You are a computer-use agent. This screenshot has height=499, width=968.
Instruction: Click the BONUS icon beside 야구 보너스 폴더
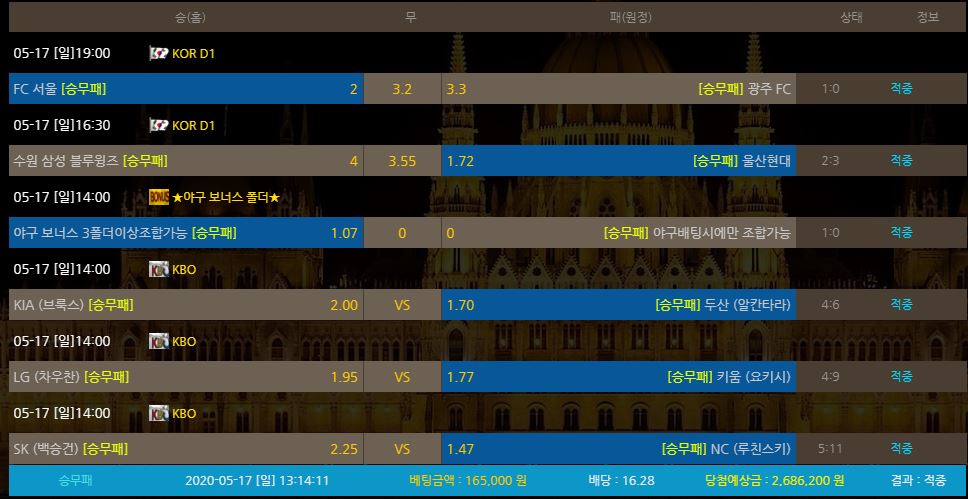coord(158,197)
